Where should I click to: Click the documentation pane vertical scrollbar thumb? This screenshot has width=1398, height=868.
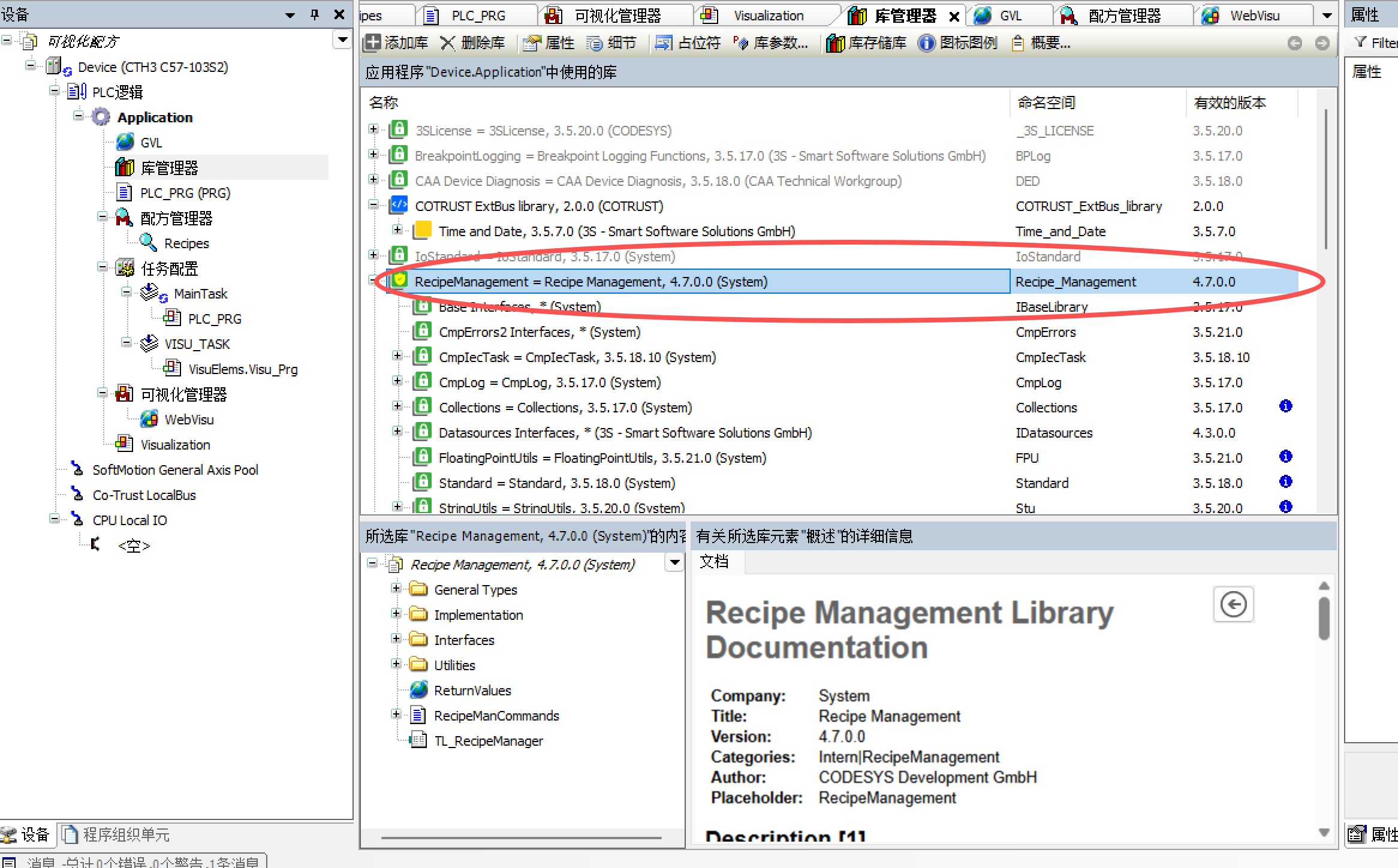[1324, 619]
